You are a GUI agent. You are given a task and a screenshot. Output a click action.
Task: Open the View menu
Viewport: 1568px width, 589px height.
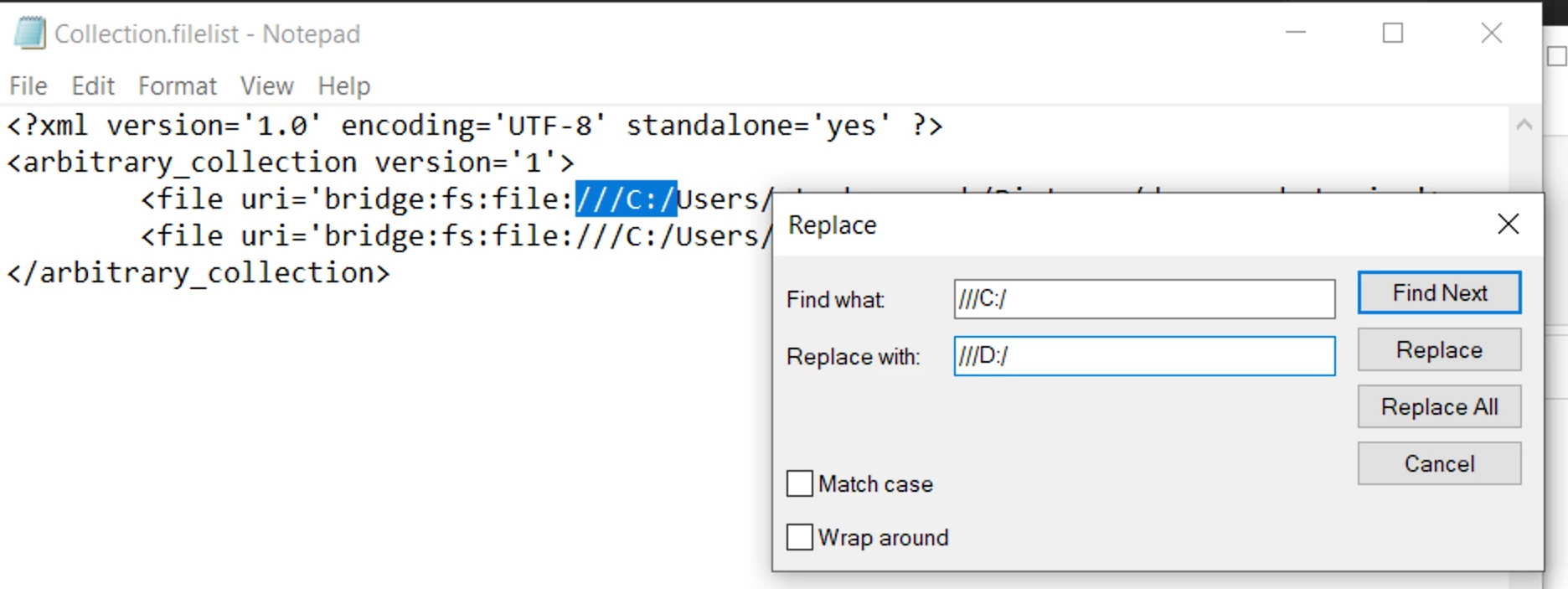click(266, 85)
